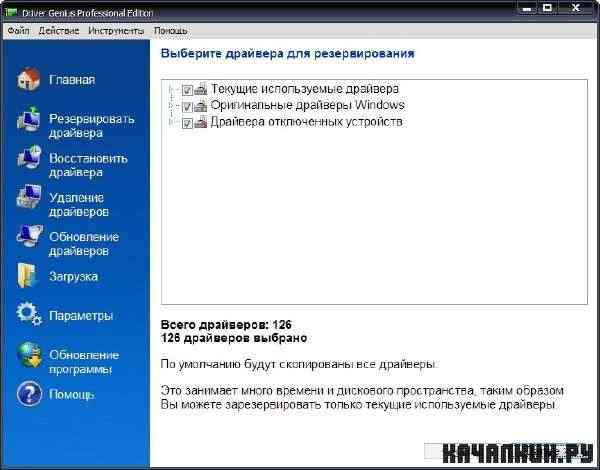600x470 pixels.
Task: Open the Помощь sidebar label
Action: click(x=71, y=395)
